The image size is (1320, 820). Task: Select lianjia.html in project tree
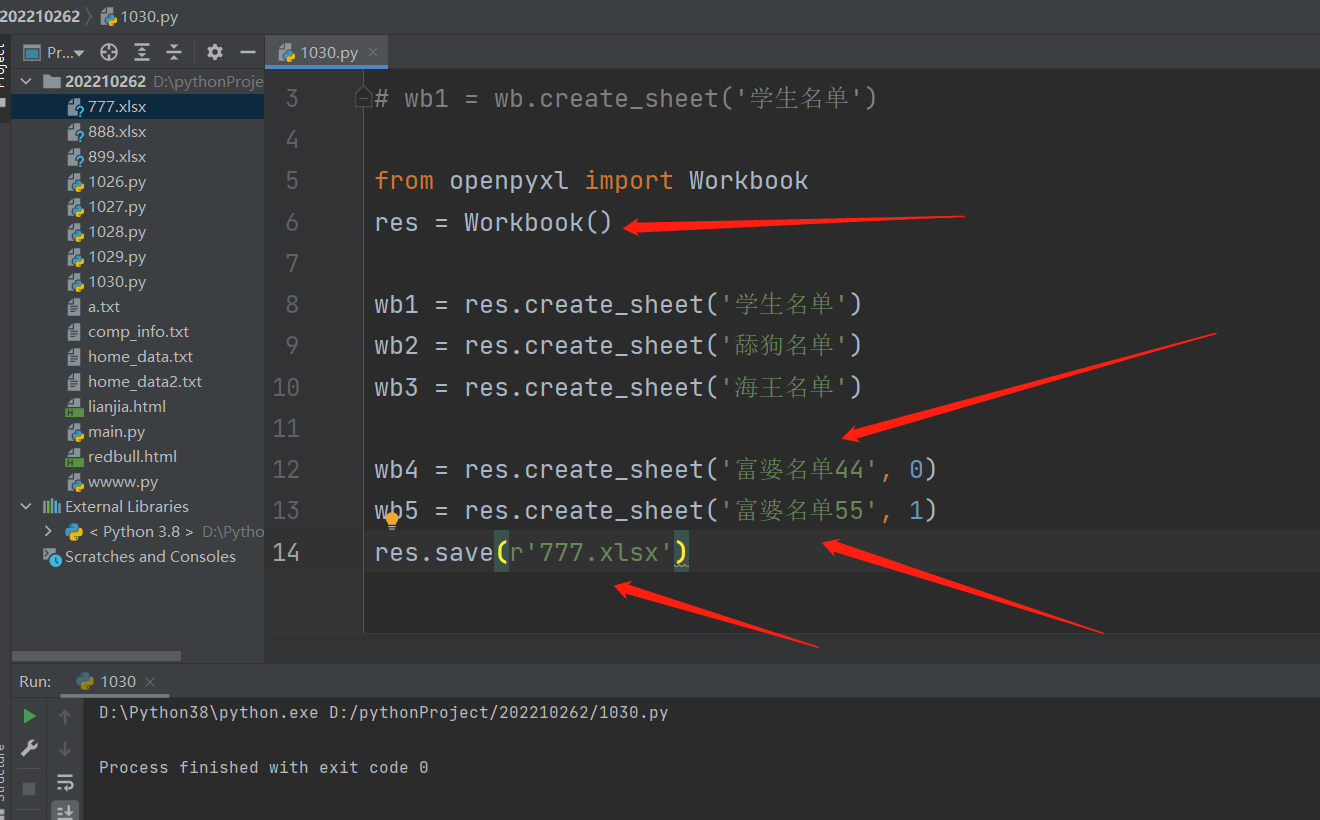[x=138, y=406]
